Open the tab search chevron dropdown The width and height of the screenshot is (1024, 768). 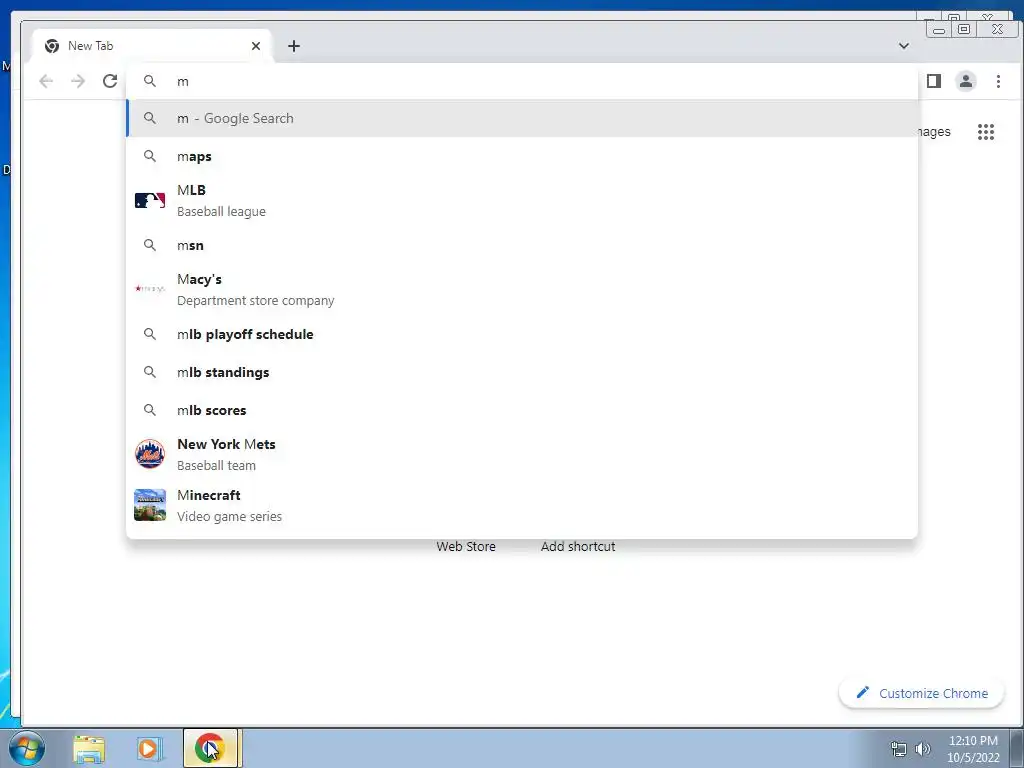click(x=904, y=46)
